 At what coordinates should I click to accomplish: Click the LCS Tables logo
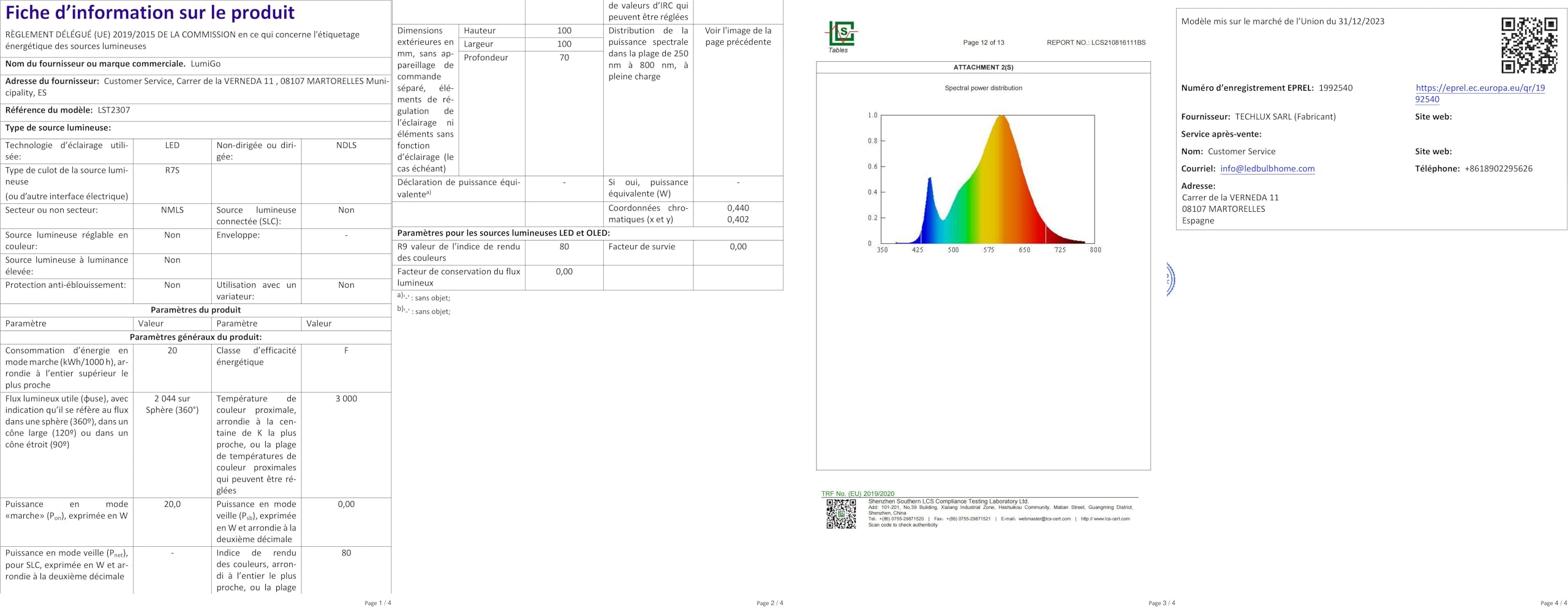pyautogui.click(x=841, y=37)
